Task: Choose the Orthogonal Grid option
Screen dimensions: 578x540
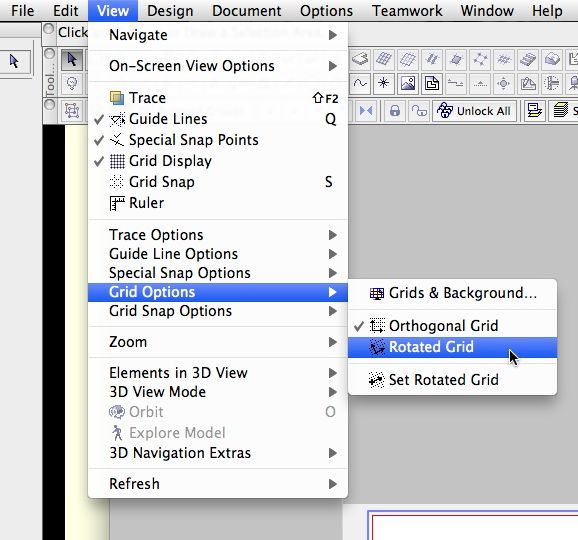Action: (x=452, y=326)
